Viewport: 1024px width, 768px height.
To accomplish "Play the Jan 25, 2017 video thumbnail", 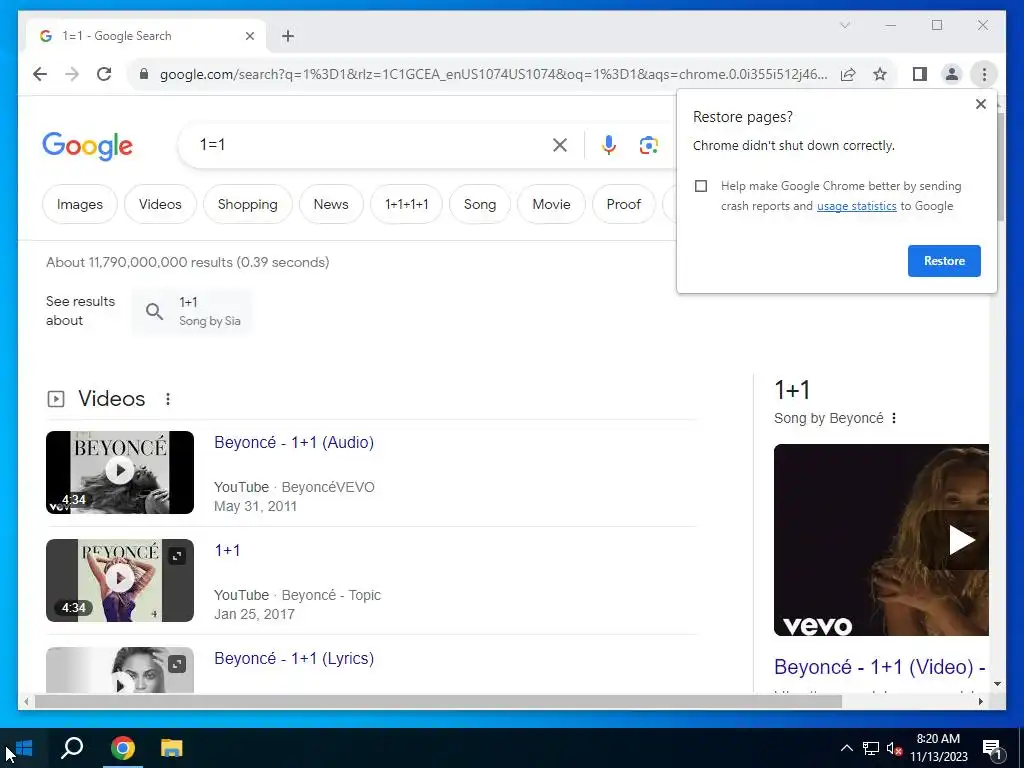I will [120, 580].
